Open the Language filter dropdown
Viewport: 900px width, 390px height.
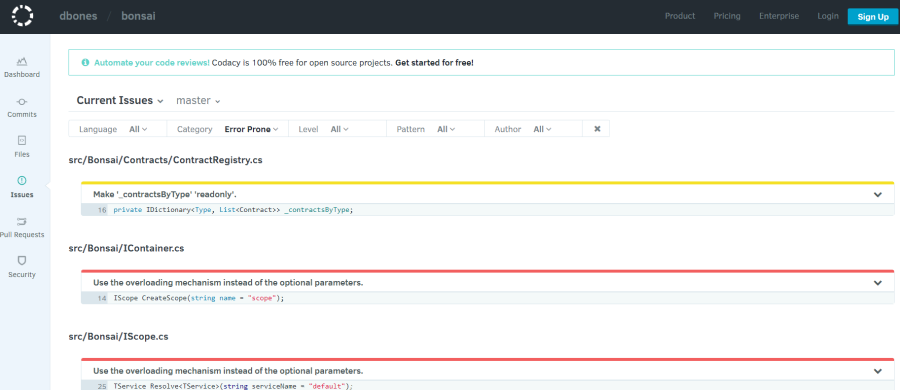point(138,129)
